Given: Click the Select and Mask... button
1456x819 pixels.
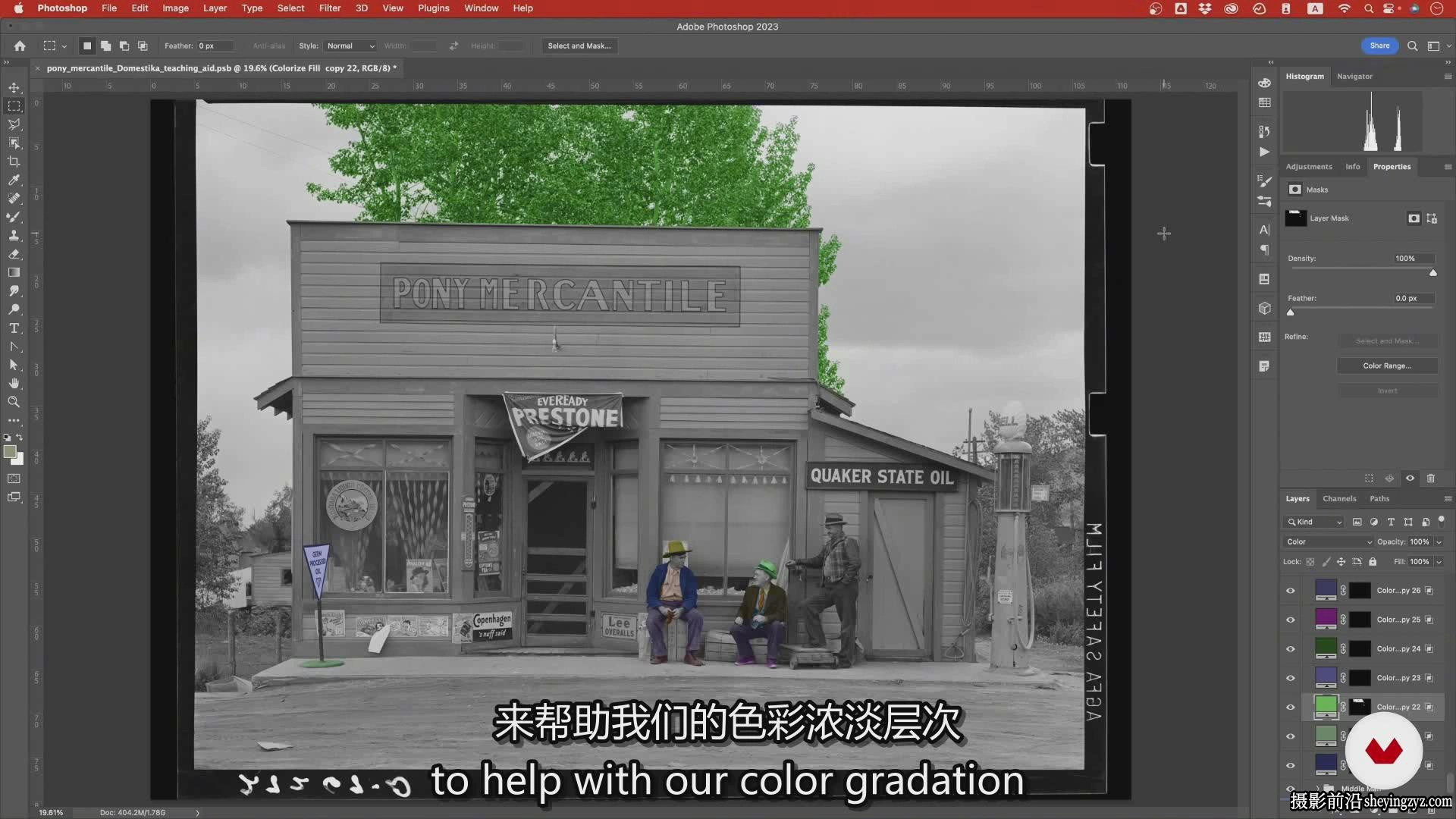Looking at the screenshot, I should coord(579,45).
